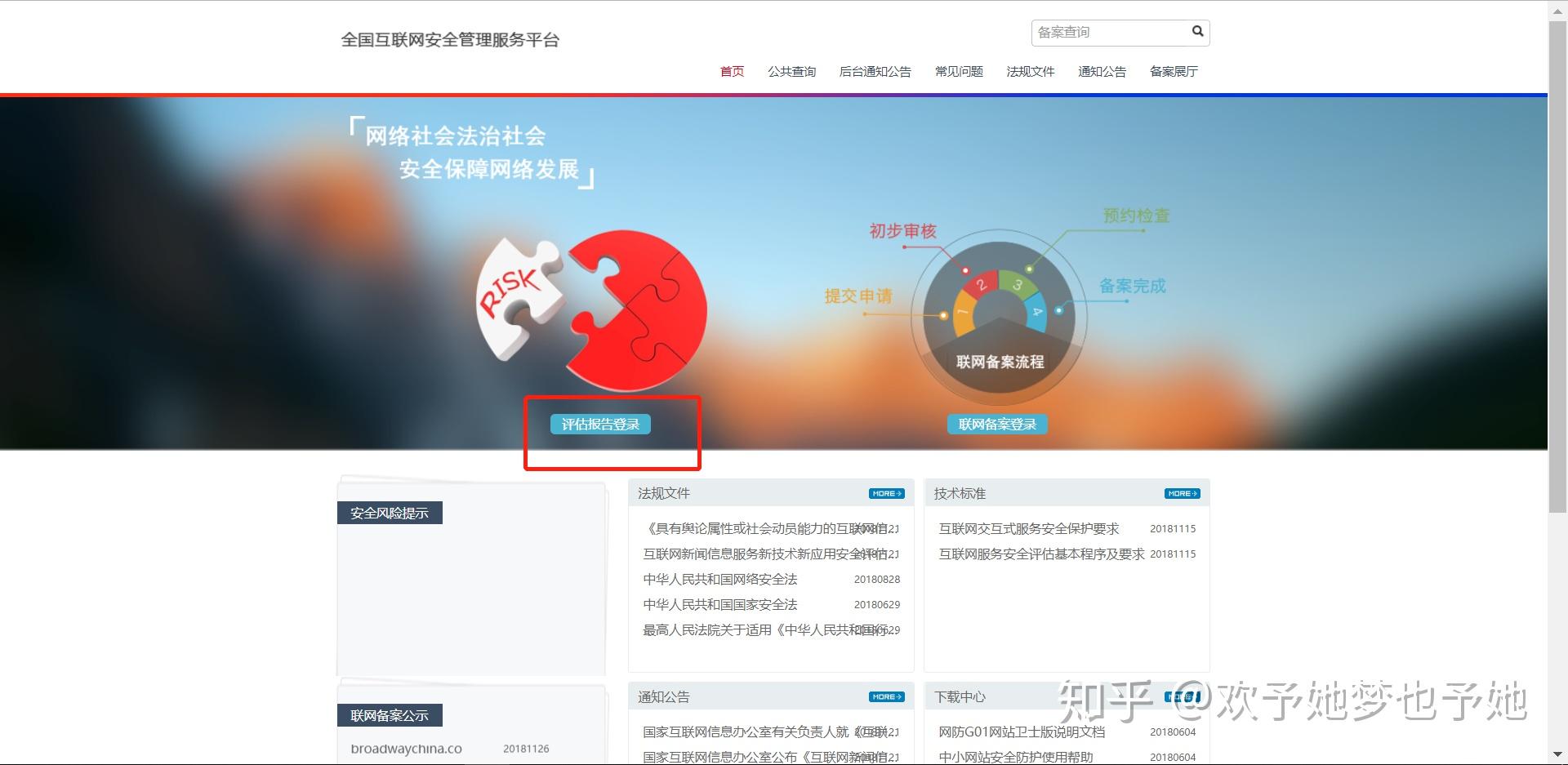Open MORE in the 法规文件 panel

coord(886,493)
